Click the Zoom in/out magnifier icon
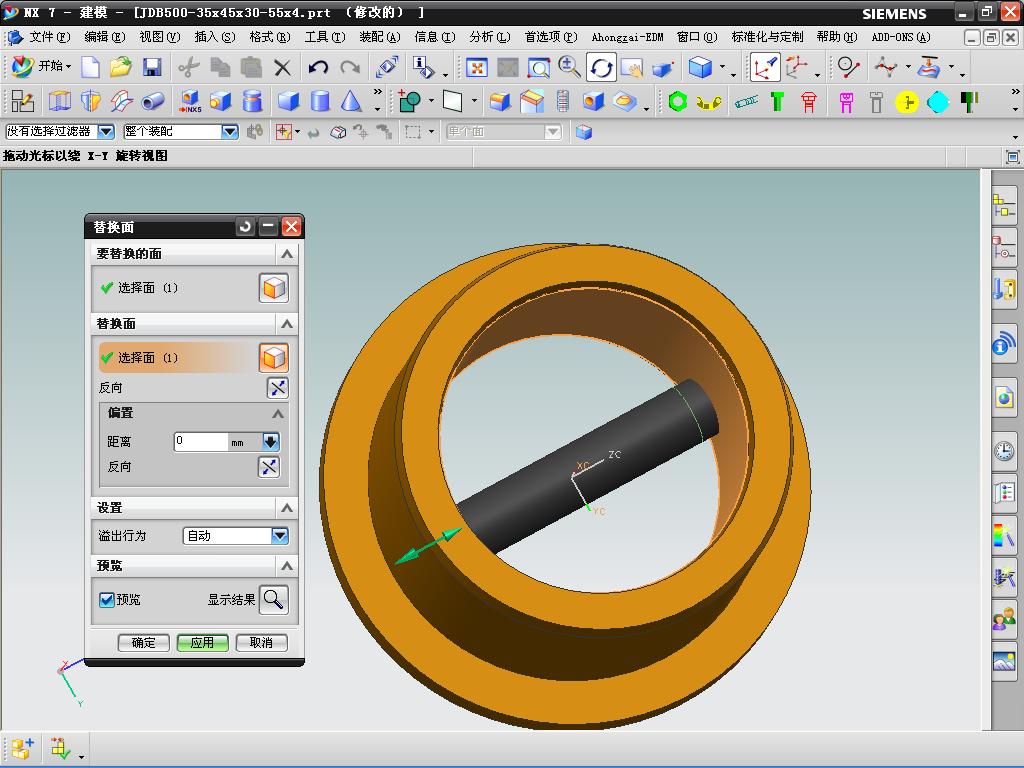This screenshot has width=1024, height=768. click(x=570, y=68)
